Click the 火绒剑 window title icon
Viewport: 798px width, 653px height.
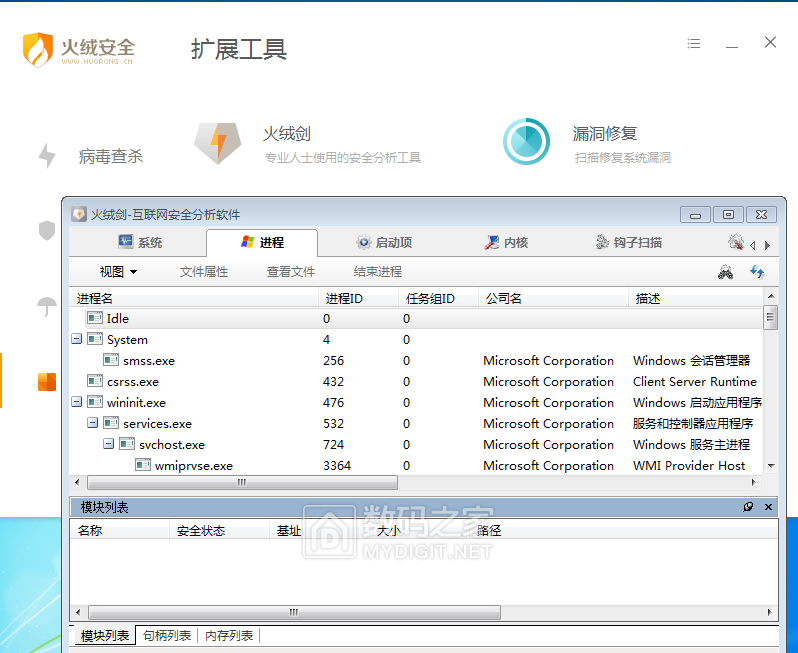click(79, 214)
